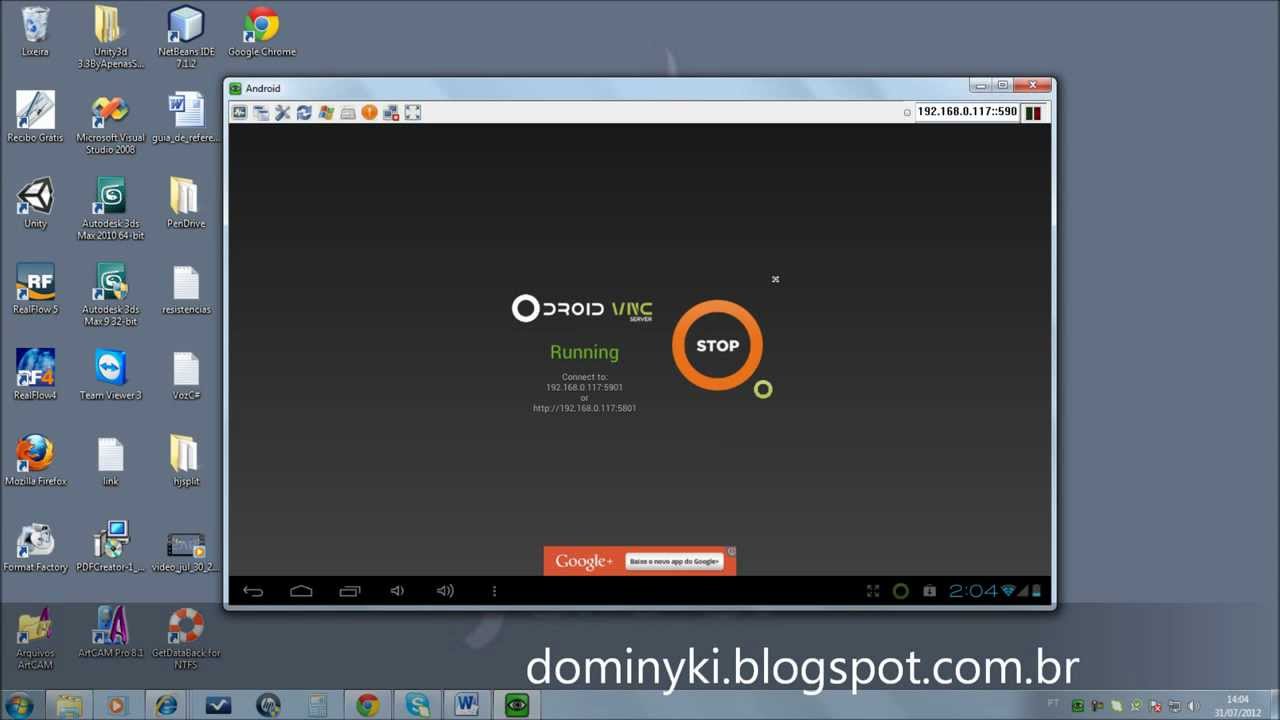Click the VNC viewer wrench options icon
This screenshot has width=1280, height=720.
click(x=283, y=113)
